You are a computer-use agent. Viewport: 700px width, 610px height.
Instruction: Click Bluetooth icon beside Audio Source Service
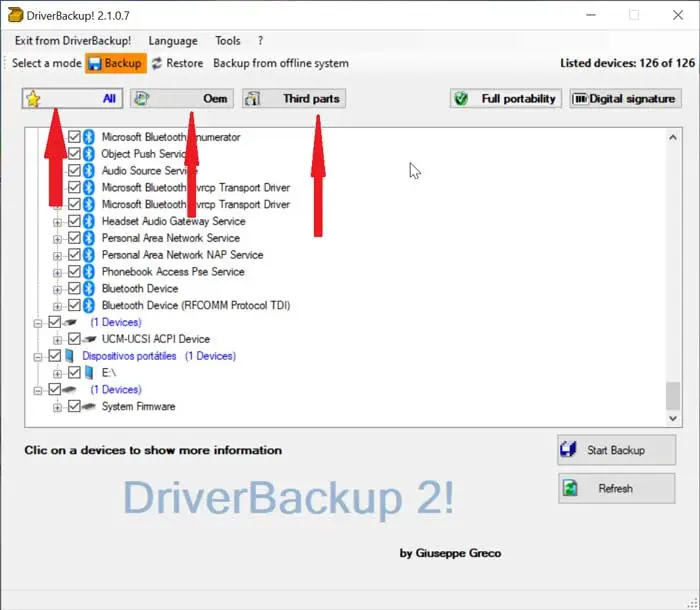point(89,171)
